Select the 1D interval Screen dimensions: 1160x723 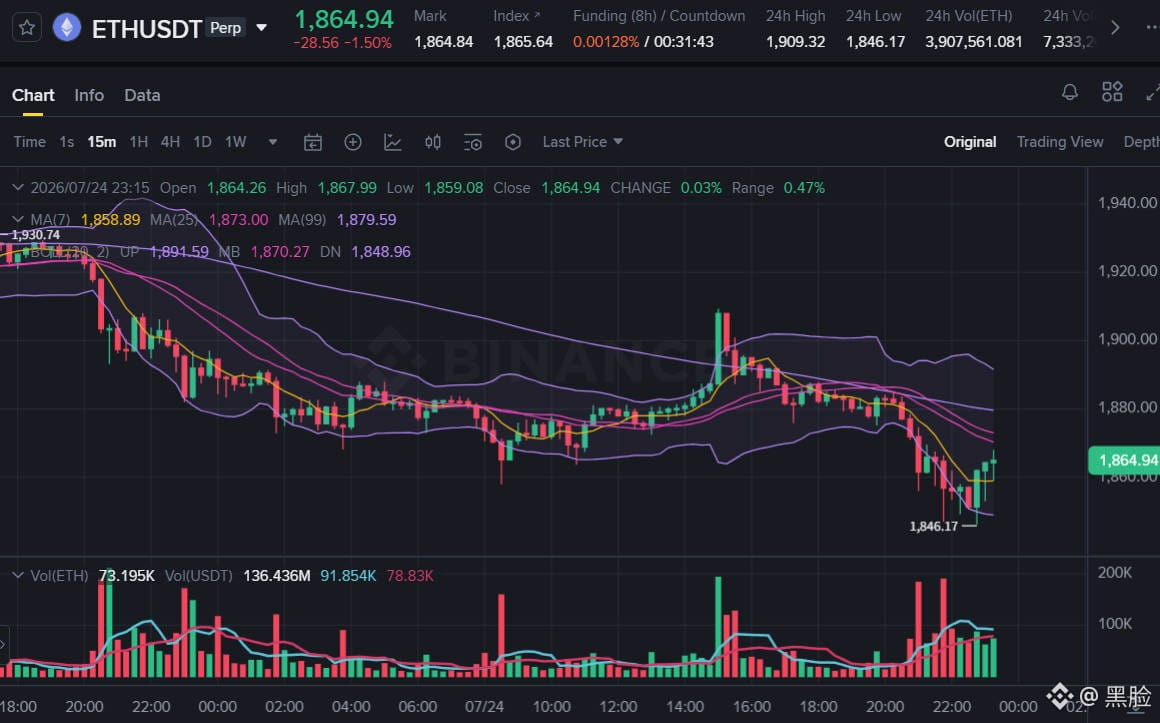[x=202, y=141]
